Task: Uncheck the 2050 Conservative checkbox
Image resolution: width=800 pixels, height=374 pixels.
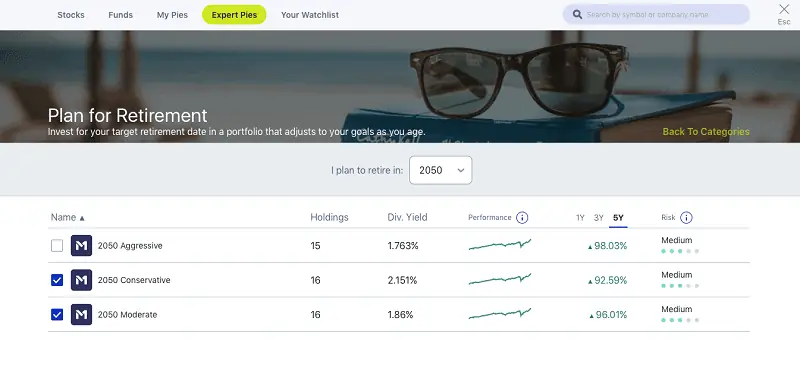Action: 57,280
